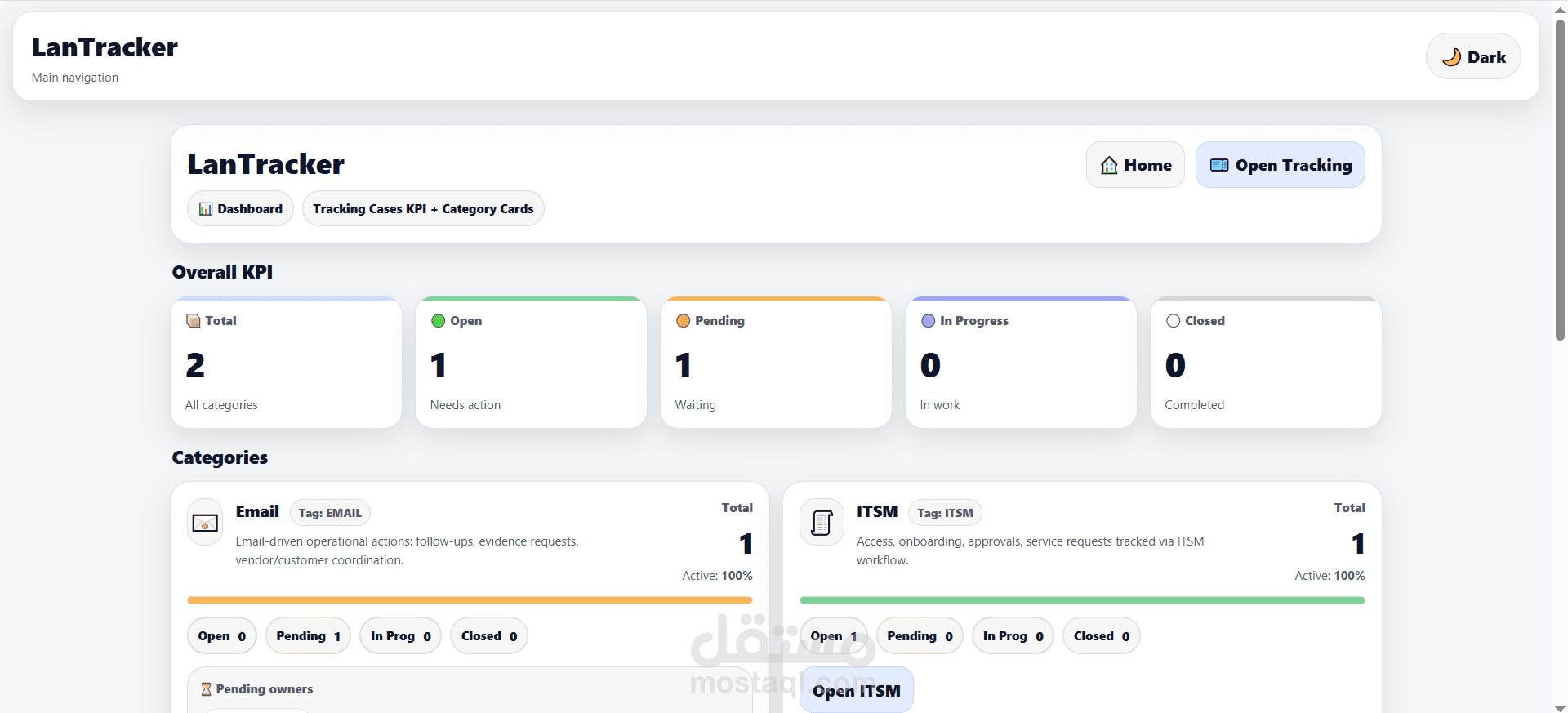Viewport: 1568px width, 713px height.
Task: Select the ITSM Closed chip
Action: [1102, 636]
